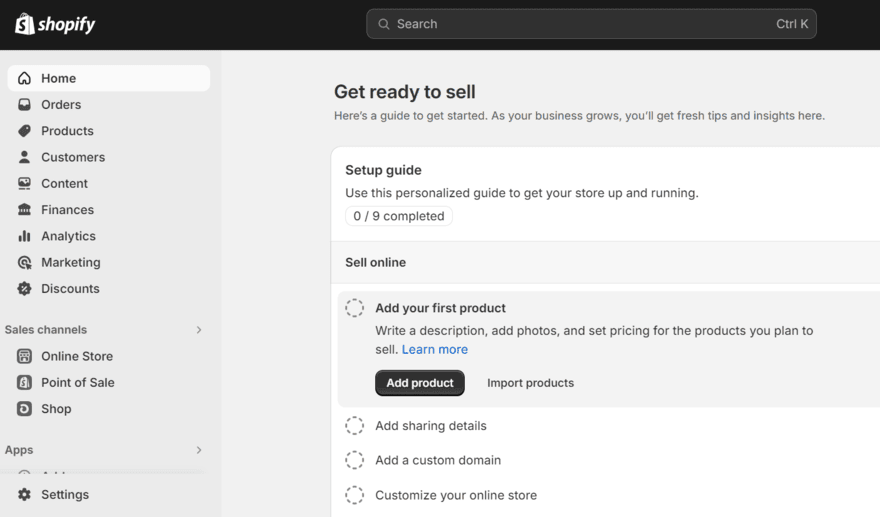Click the Sell online section header
Image resolution: width=880 pixels, height=517 pixels.
375,262
